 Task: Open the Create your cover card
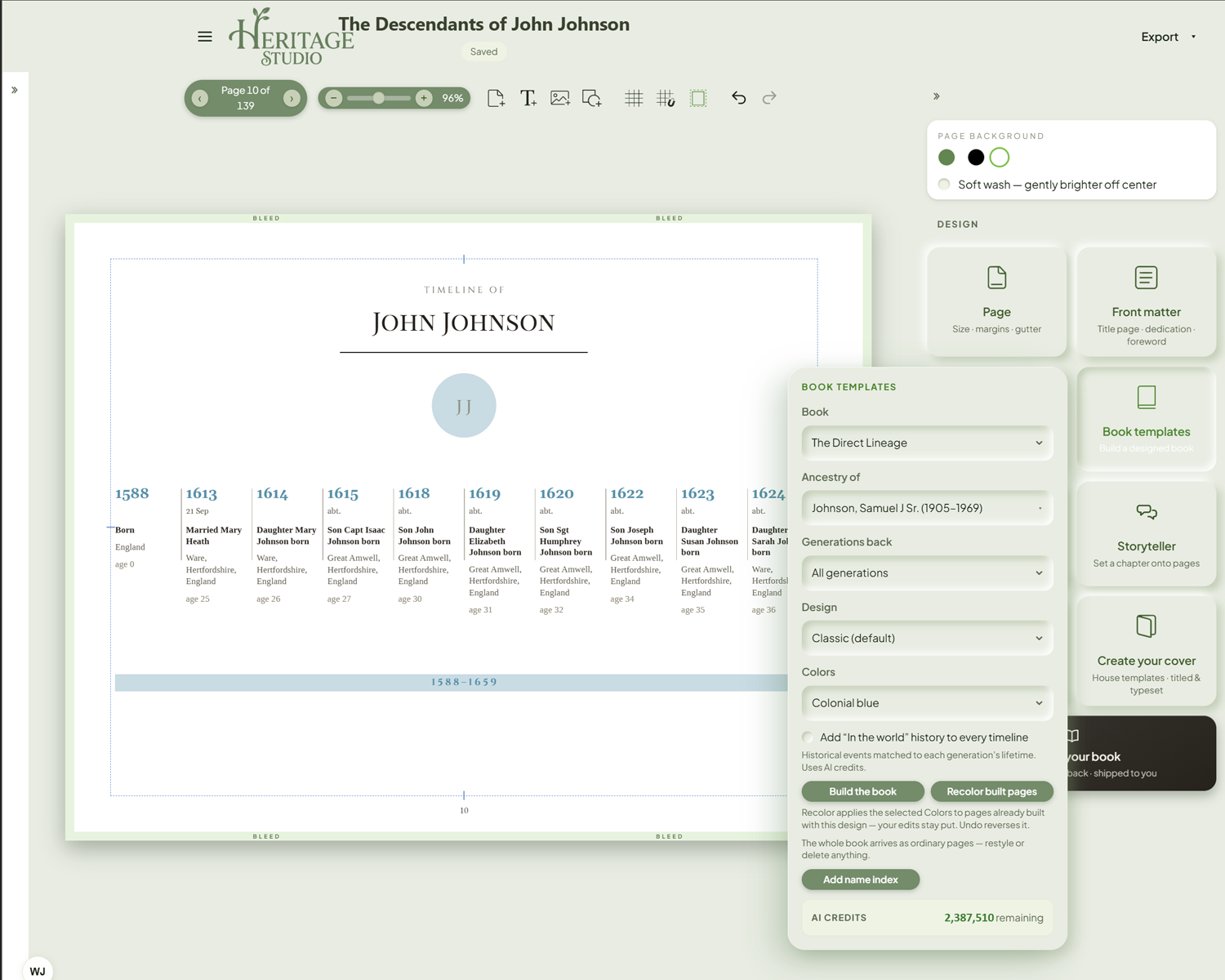click(1147, 651)
